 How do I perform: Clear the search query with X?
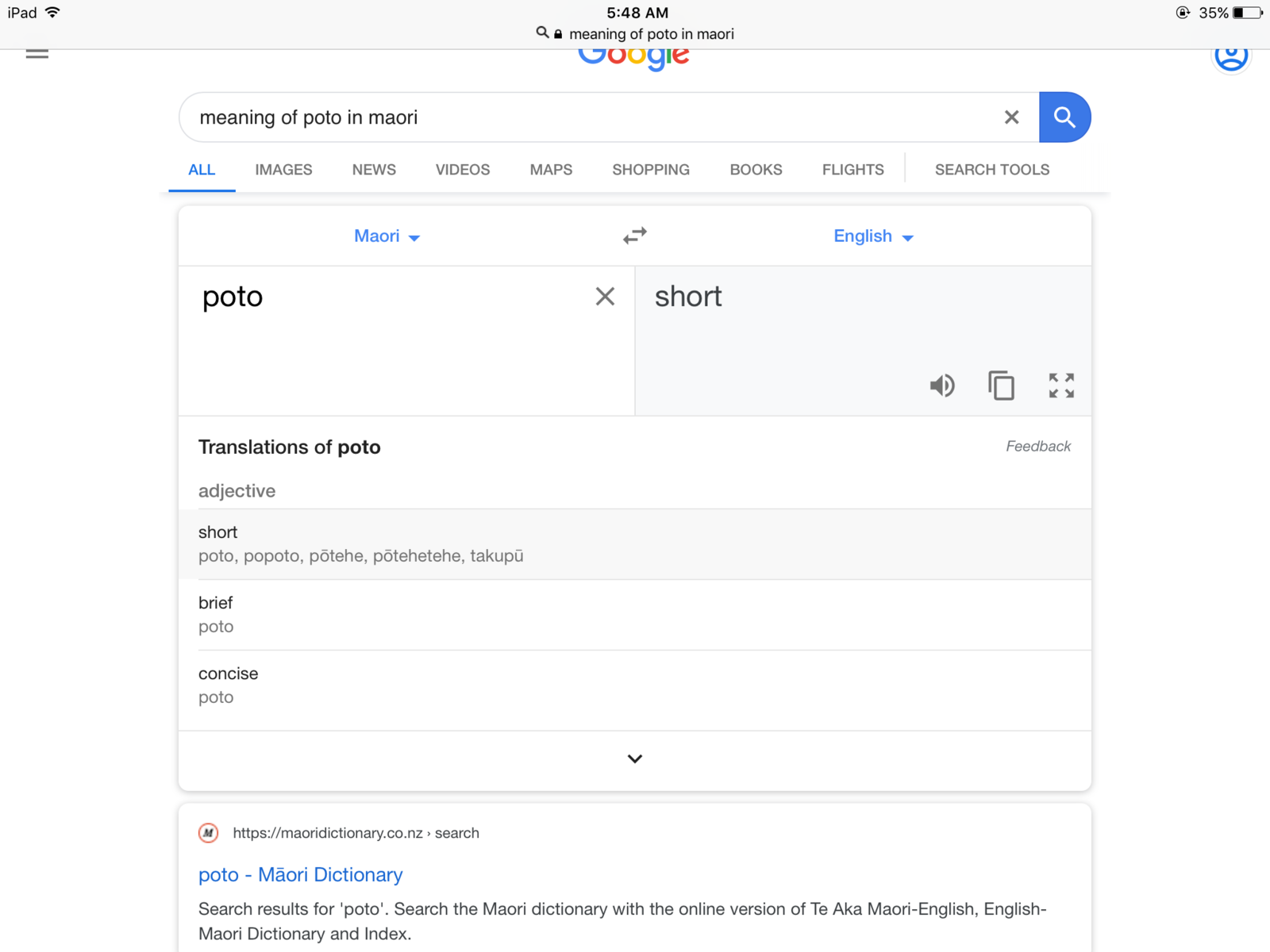pyautogui.click(x=1011, y=117)
